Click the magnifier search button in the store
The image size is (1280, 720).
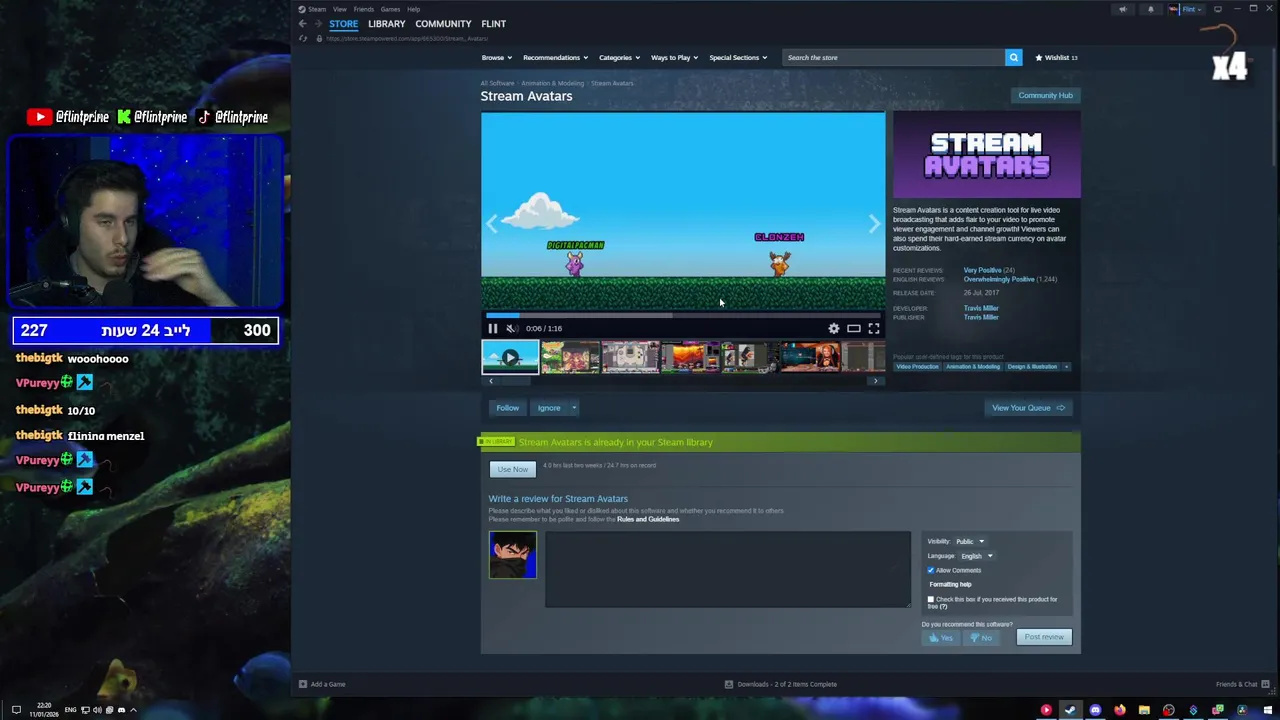tap(1014, 57)
